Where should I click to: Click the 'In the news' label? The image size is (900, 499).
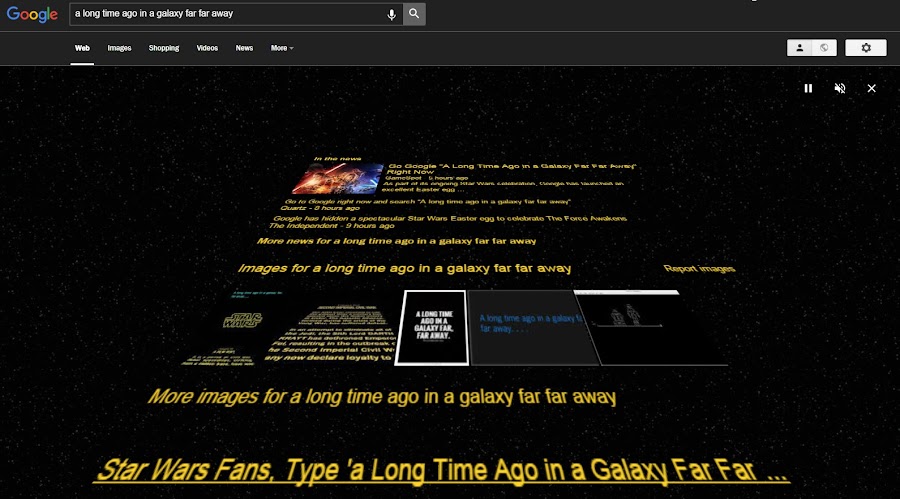[338, 158]
